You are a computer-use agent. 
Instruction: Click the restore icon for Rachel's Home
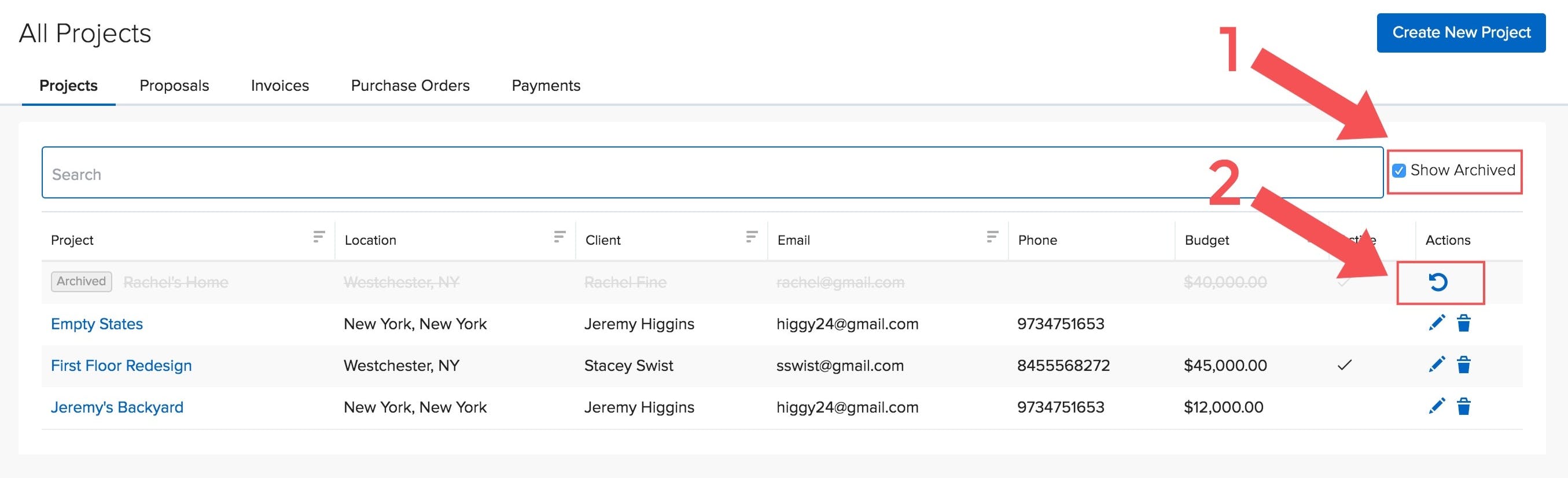(x=1438, y=282)
